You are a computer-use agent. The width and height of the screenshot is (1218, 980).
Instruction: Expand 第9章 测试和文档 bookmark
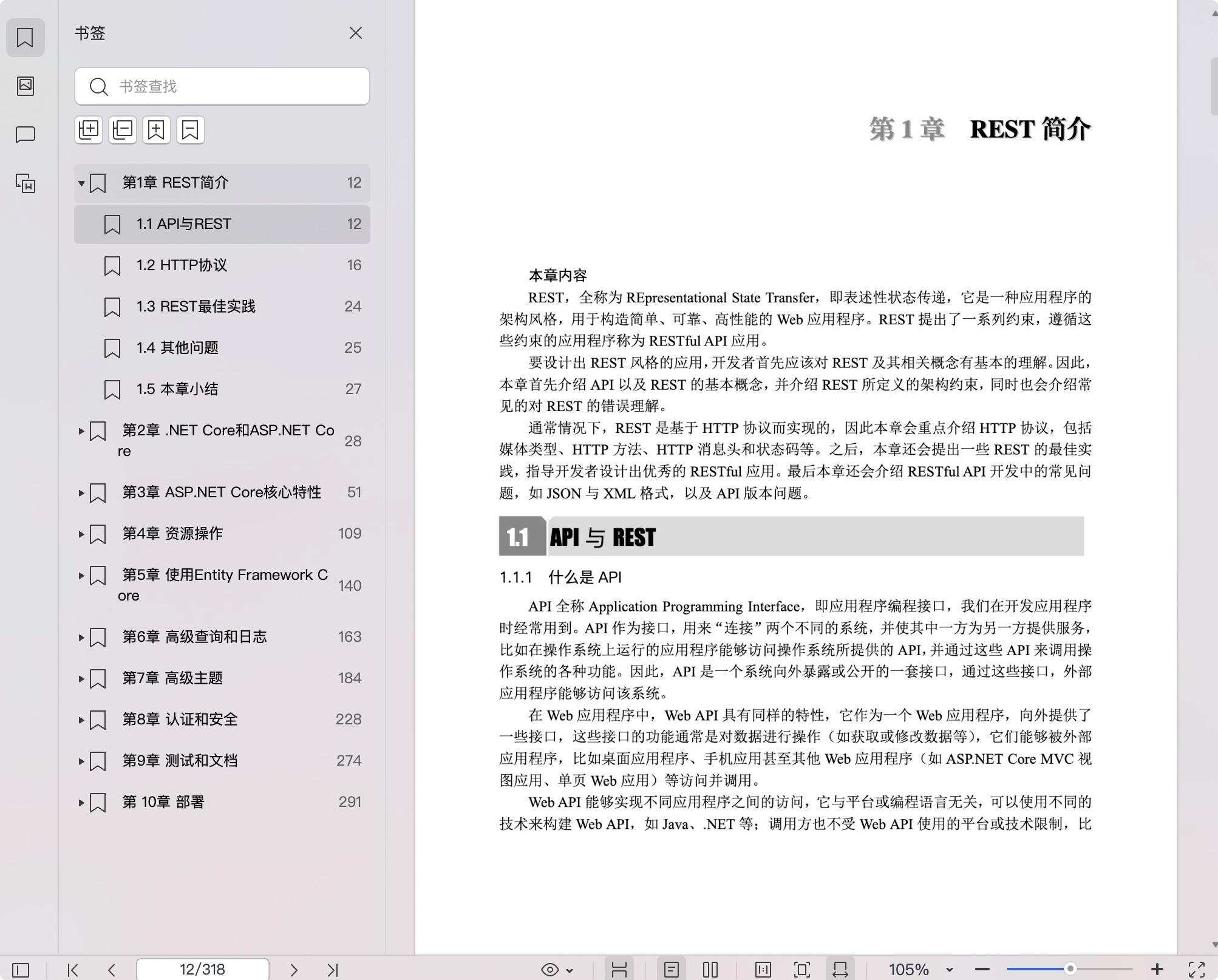click(x=81, y=761)
